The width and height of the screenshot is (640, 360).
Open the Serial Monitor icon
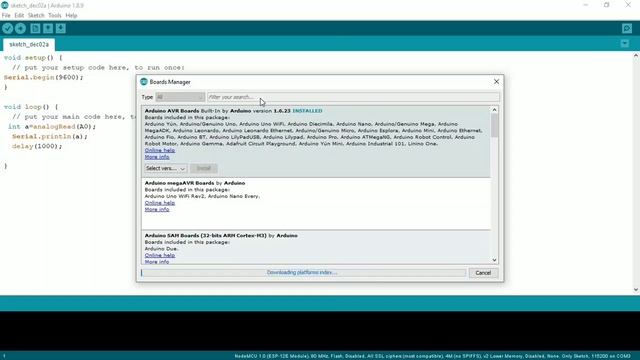pyautogui.click(x=627, y=28)
